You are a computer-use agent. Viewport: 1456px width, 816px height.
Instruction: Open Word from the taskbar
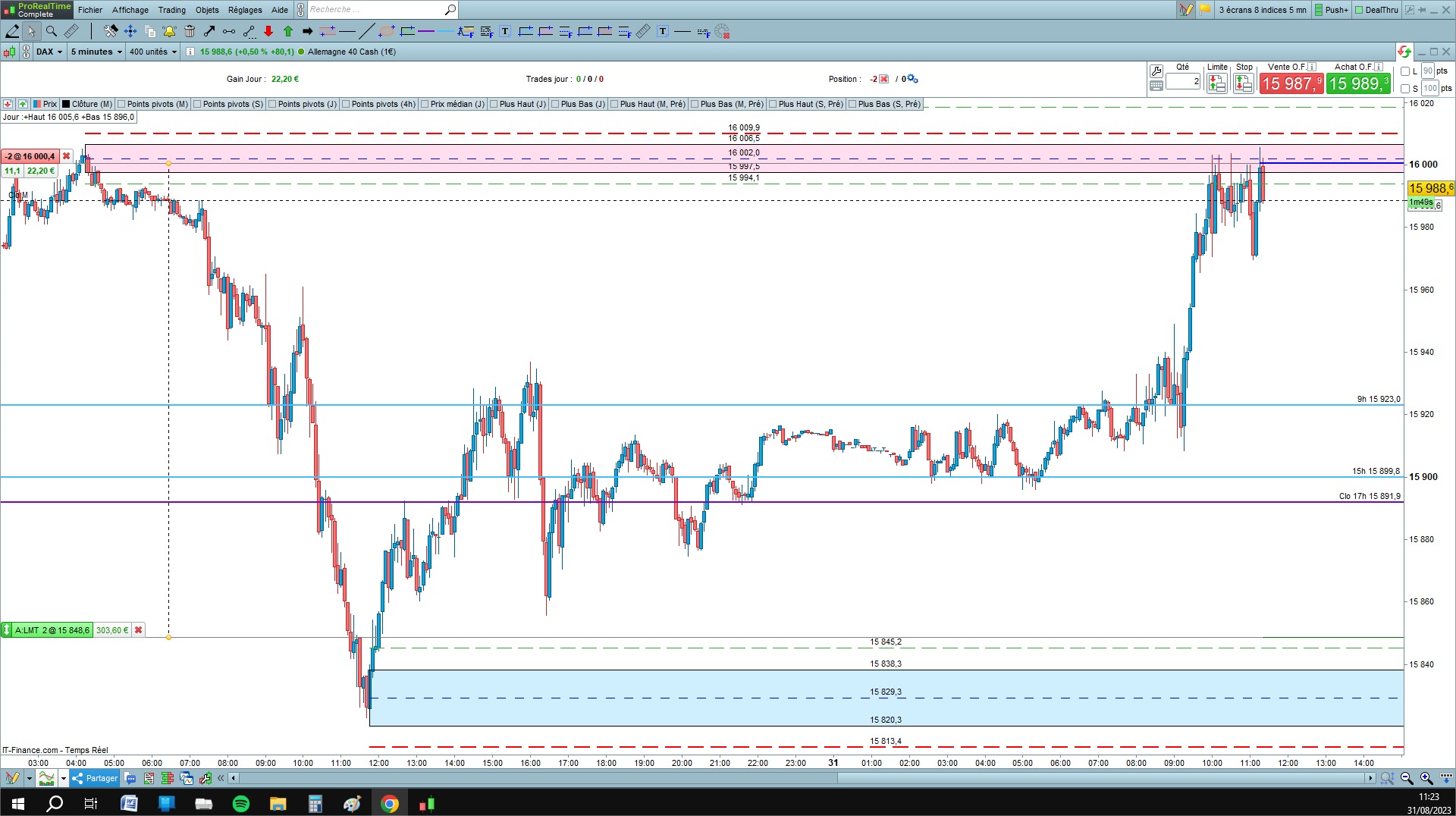[129, 804]
